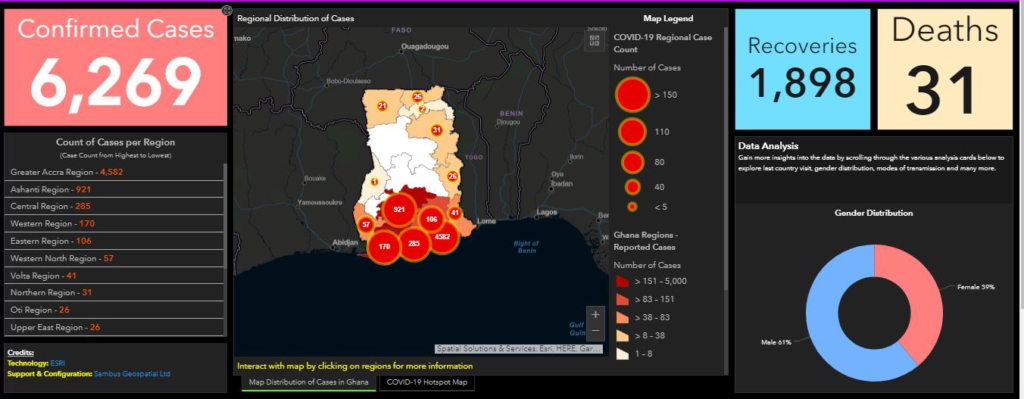The image size is (1024, 399).
Task: Select the 285 Central case bubble
Action: pyautogui.click(x=414, y=244)
